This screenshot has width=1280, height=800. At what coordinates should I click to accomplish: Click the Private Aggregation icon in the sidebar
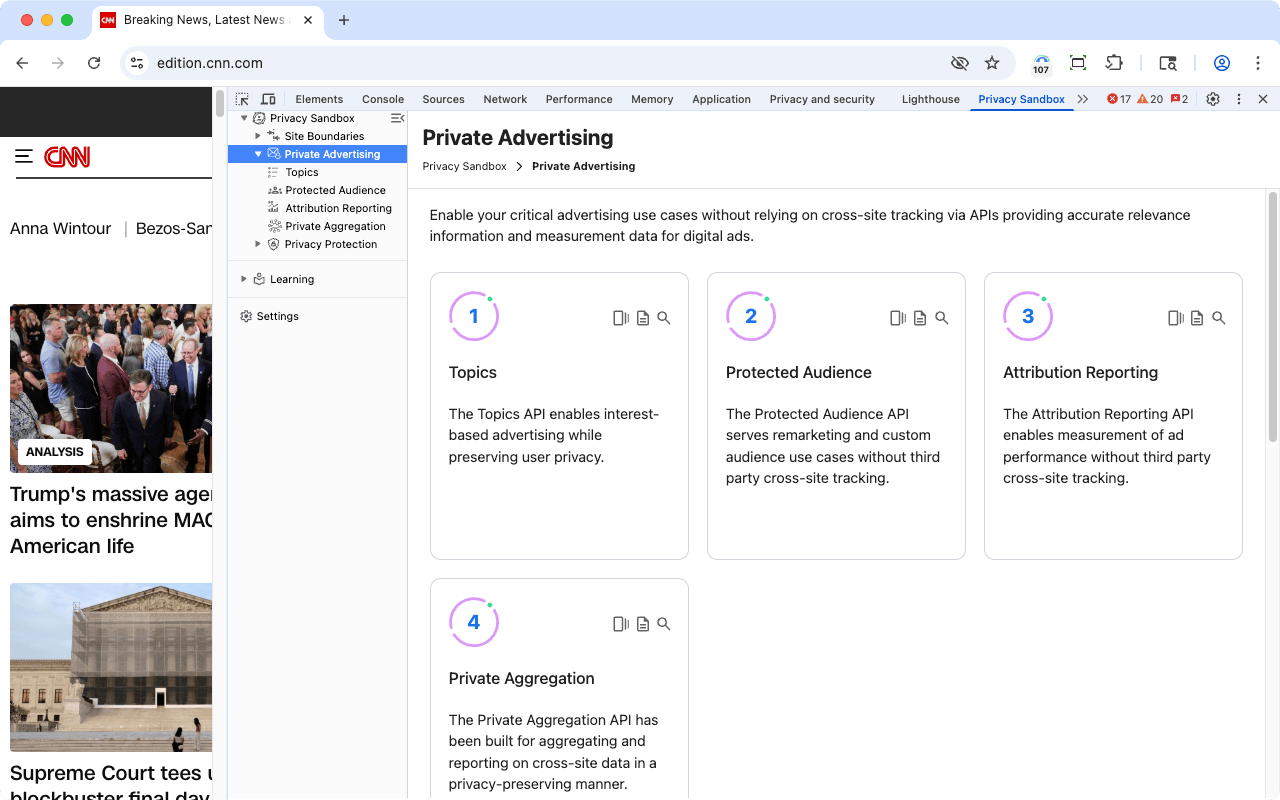coord(273,226)
